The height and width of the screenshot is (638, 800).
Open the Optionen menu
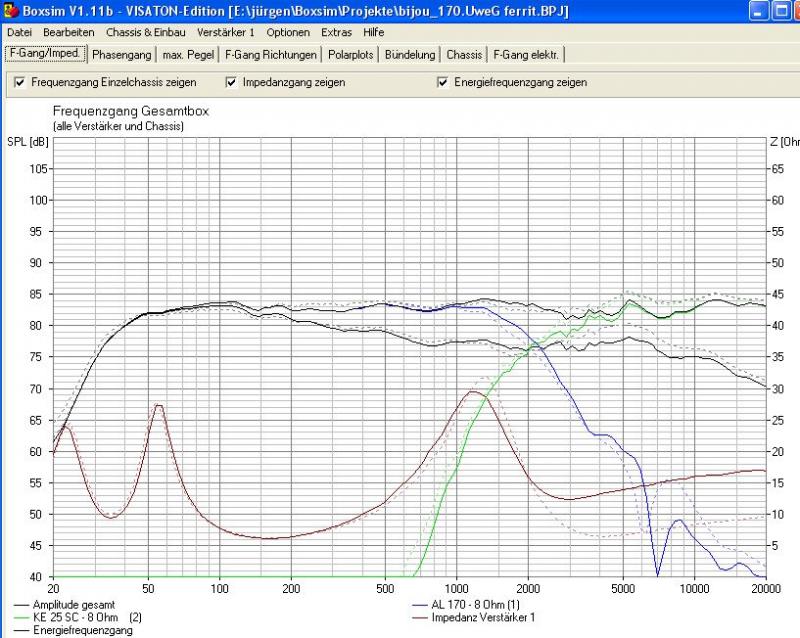coord(288,33)
